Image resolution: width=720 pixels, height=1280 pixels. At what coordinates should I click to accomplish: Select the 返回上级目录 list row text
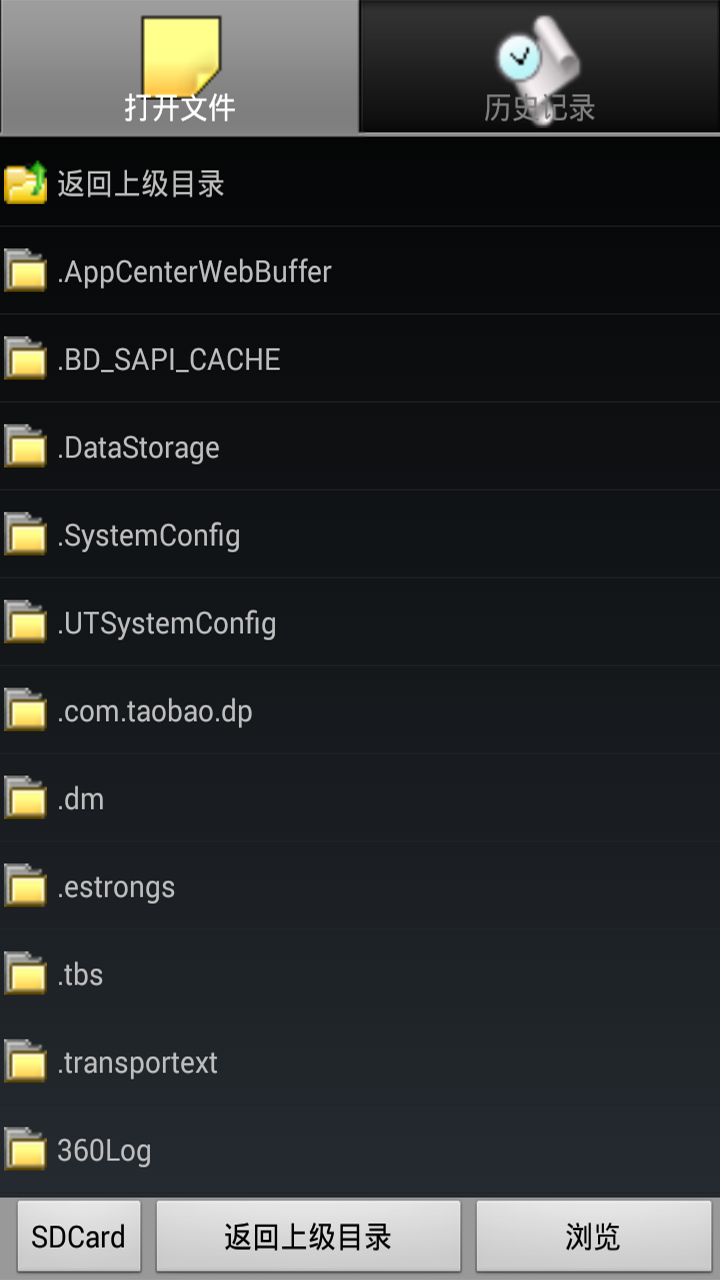tap(141, 184)
